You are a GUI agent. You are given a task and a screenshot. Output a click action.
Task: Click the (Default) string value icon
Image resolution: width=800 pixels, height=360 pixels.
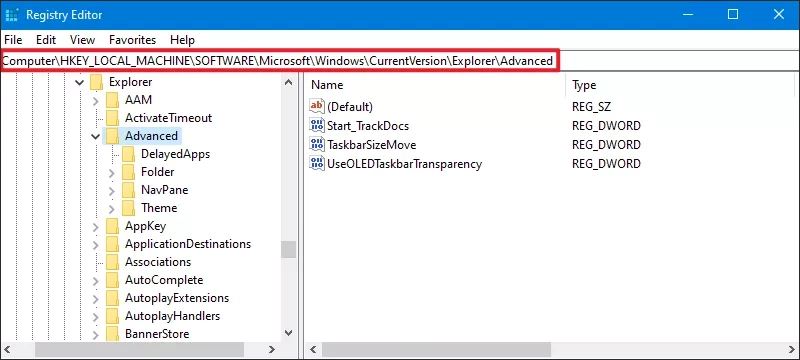(317, 107)
